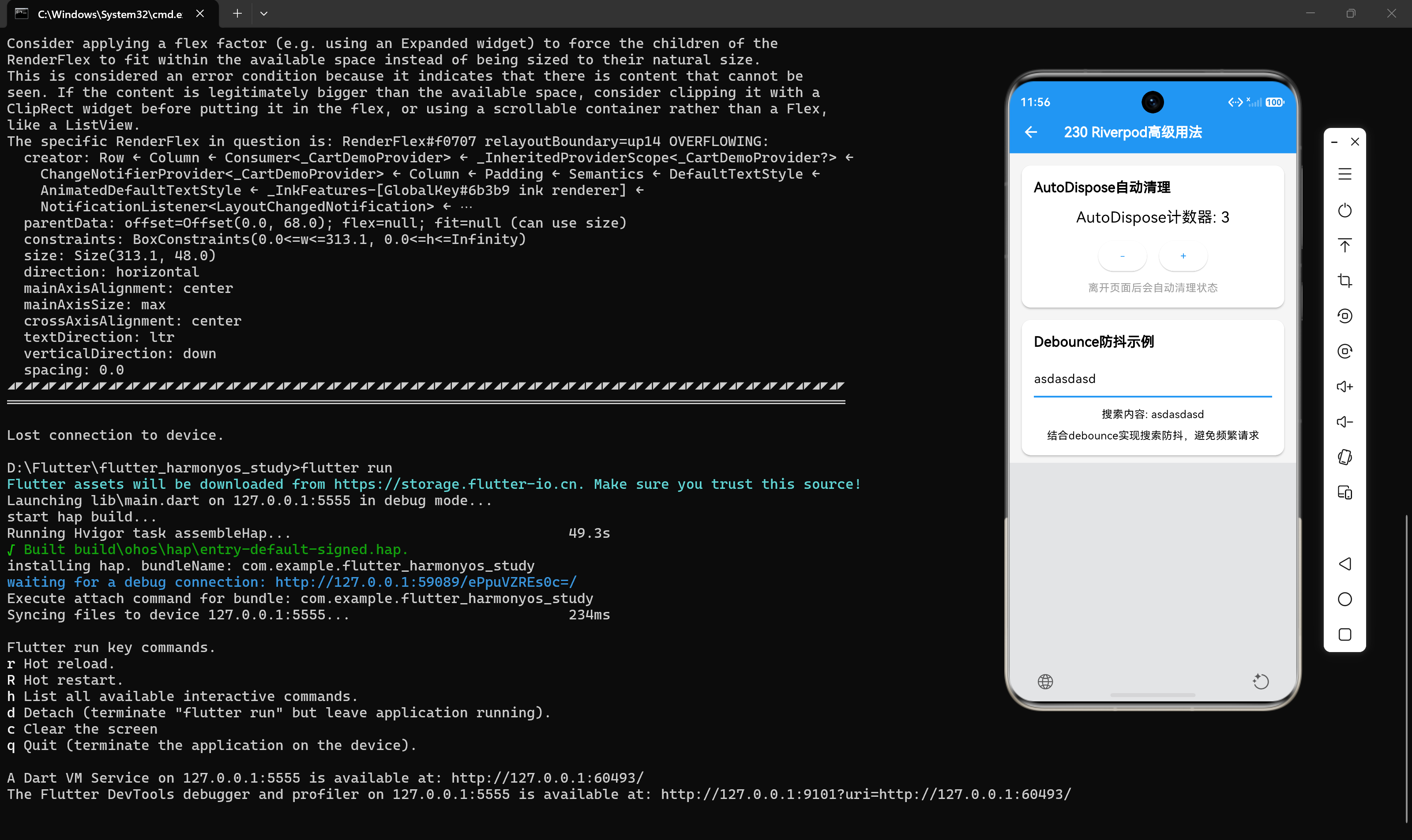Screen dimensions: 1412x840
Task: Rotate the emulator screen counterclockwise
Action: [1344, 316]
